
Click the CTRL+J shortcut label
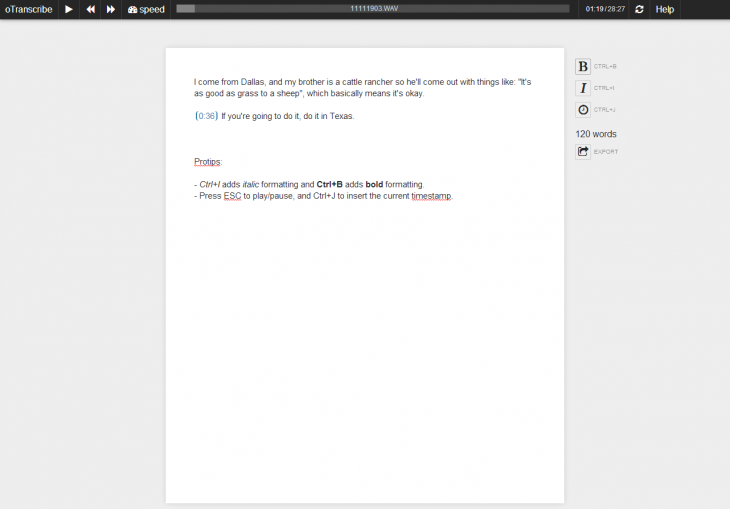coord(604,110)
